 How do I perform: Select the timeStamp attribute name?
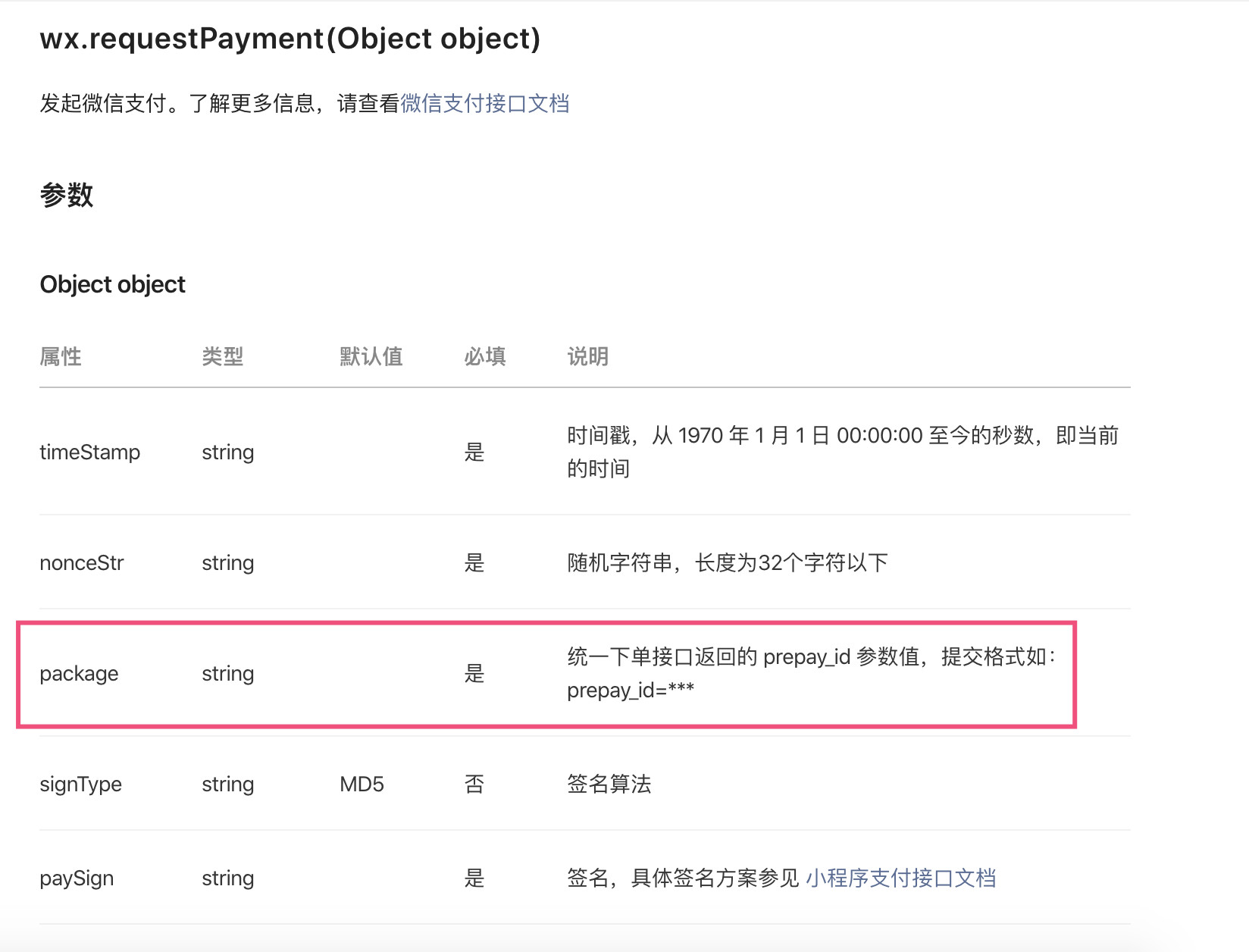(90, 452)
